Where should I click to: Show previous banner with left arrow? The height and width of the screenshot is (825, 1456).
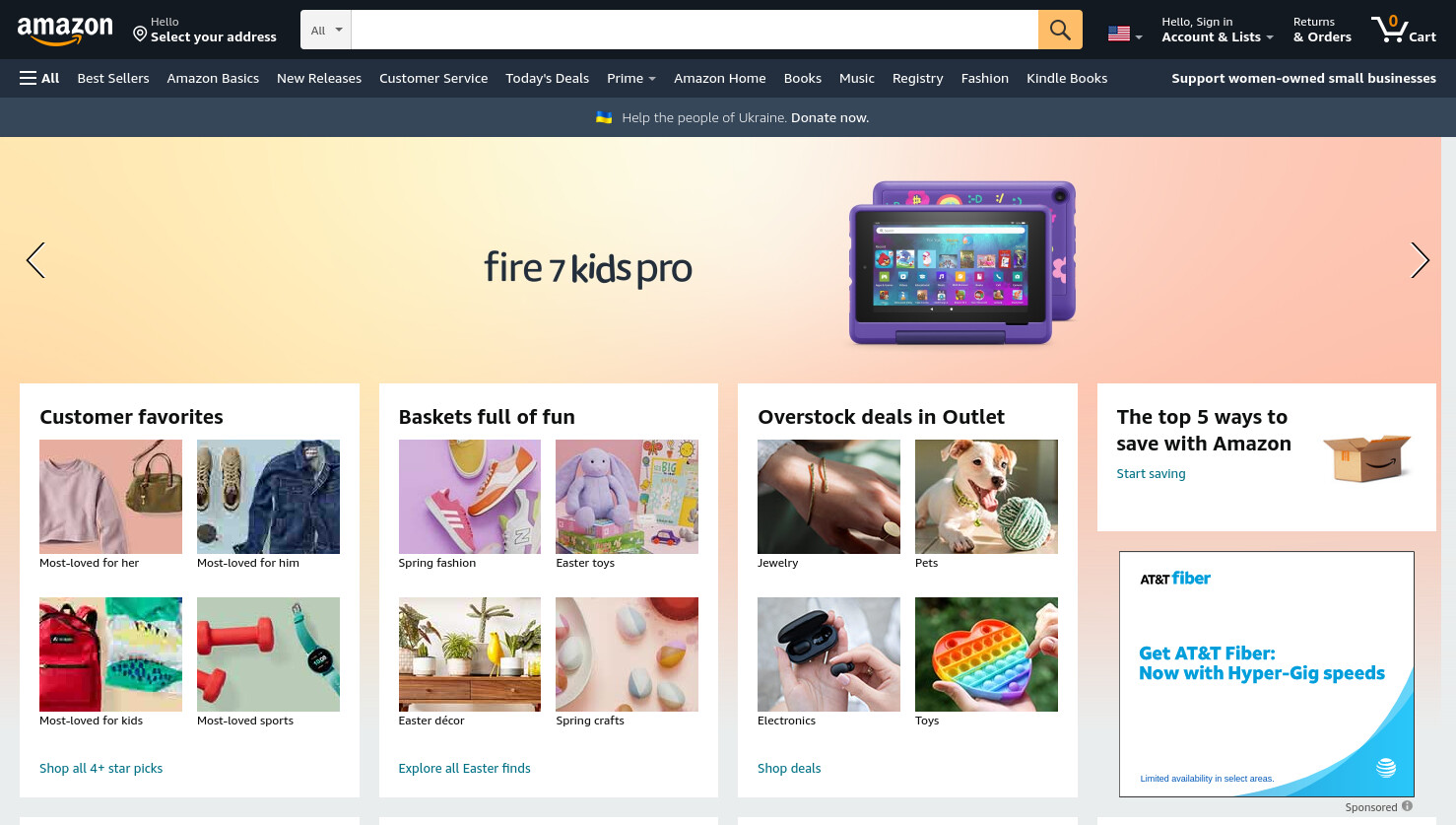coord(35,260)
